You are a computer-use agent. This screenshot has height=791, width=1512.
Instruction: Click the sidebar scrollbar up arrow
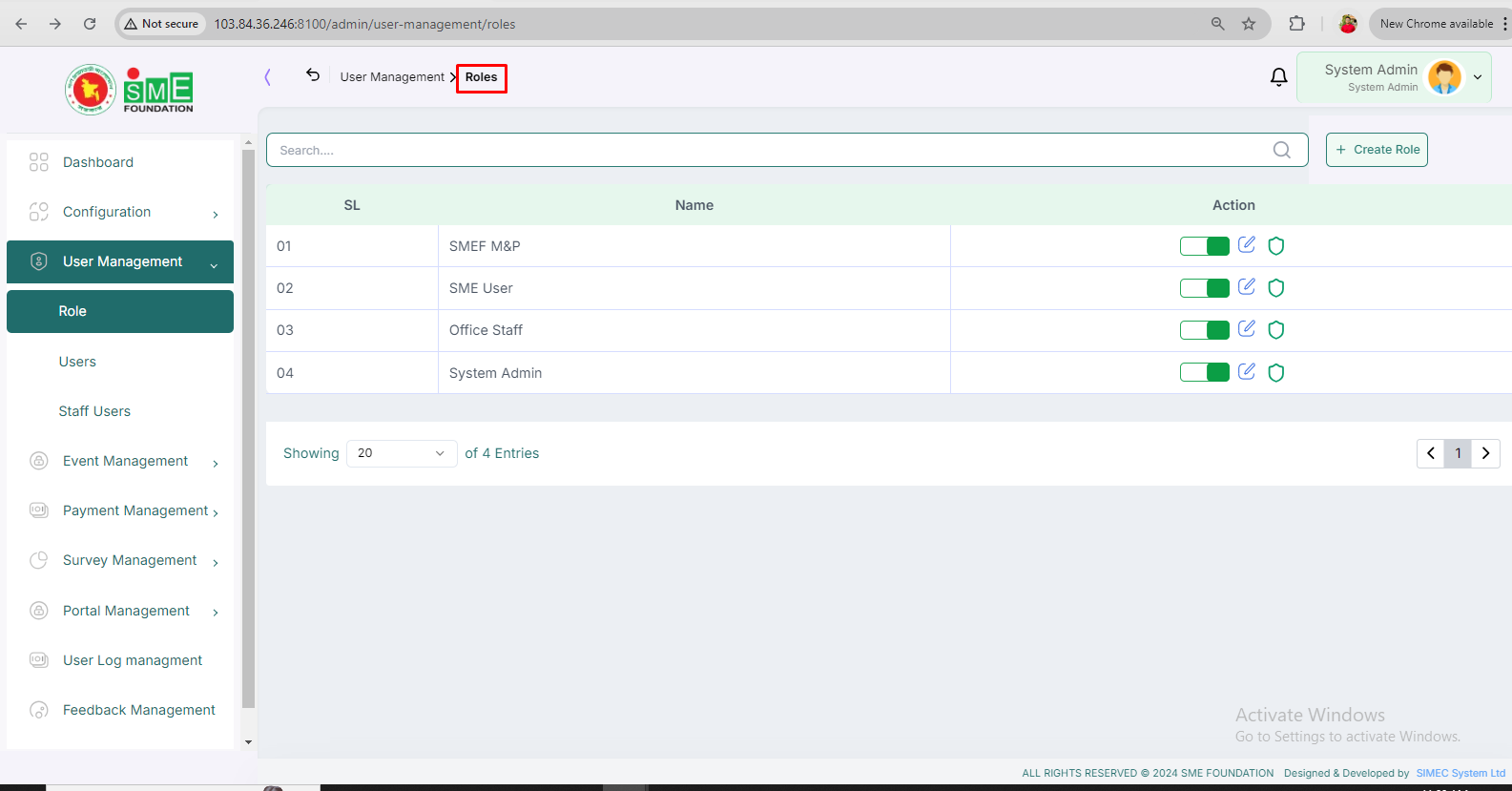tap(248, 143)
